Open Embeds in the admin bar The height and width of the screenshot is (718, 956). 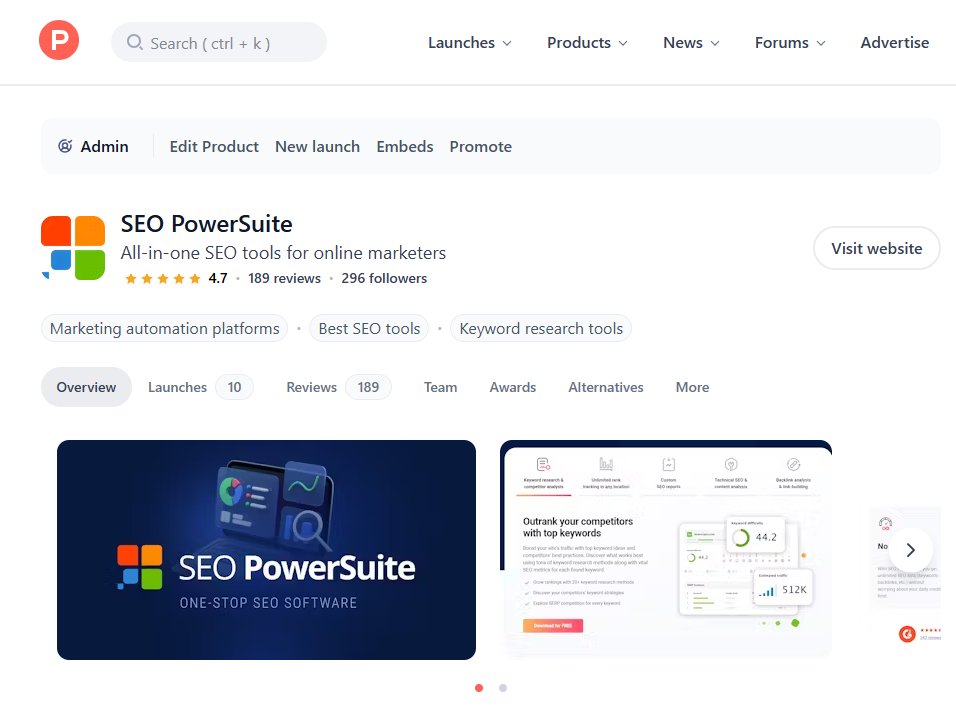click(x=405, y=147)
